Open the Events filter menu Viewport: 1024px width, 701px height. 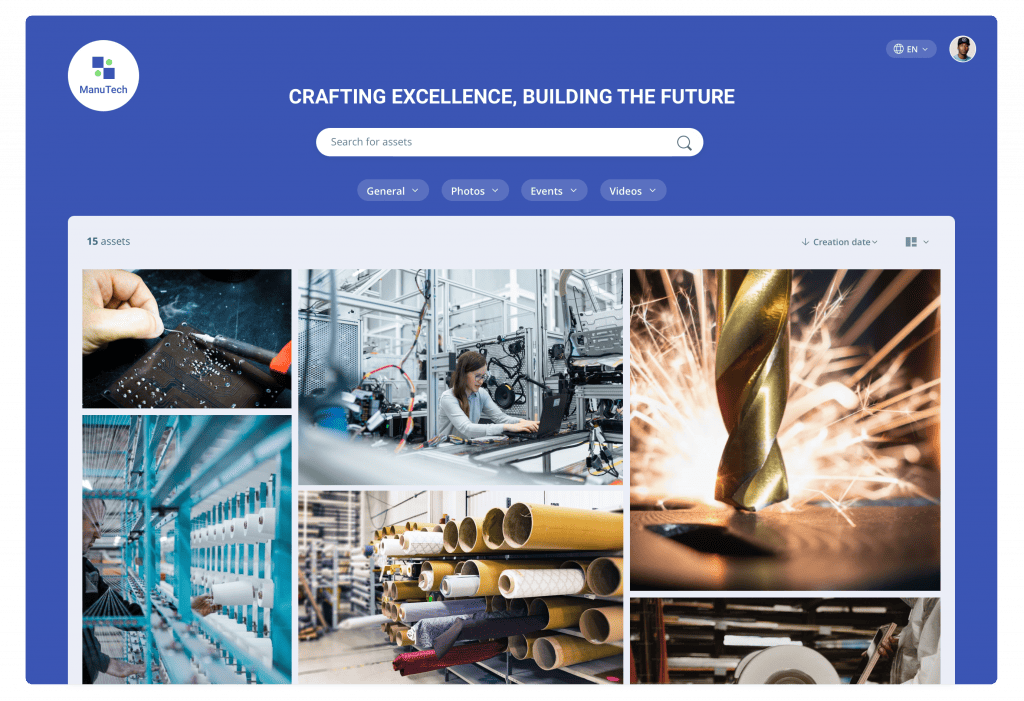pos(554,191)
